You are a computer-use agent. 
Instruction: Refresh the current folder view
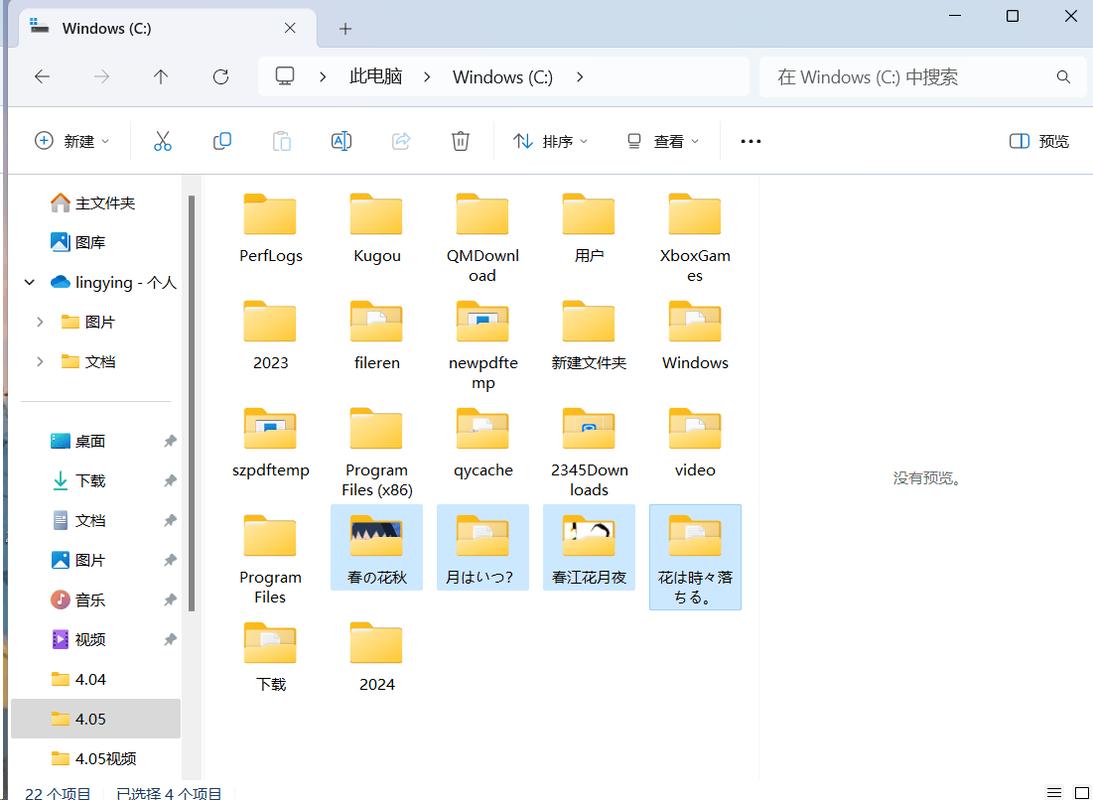(221, 77)
